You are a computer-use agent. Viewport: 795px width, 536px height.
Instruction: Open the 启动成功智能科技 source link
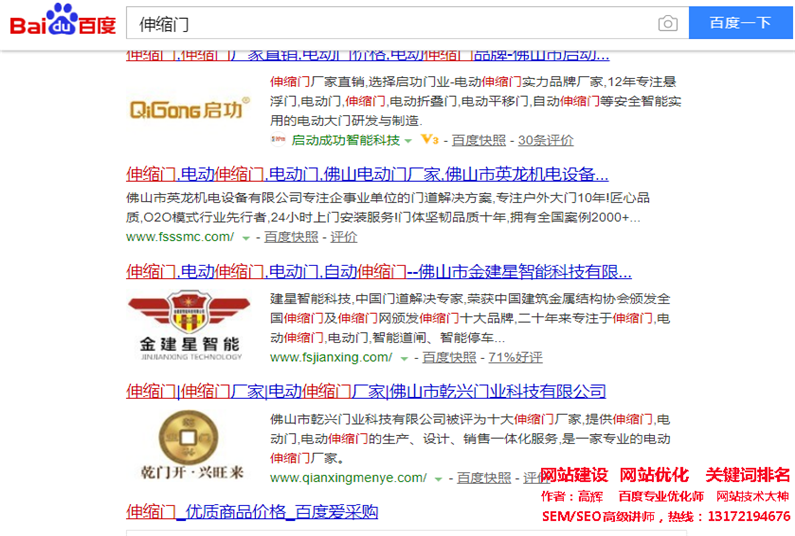(x=345, y=140)
